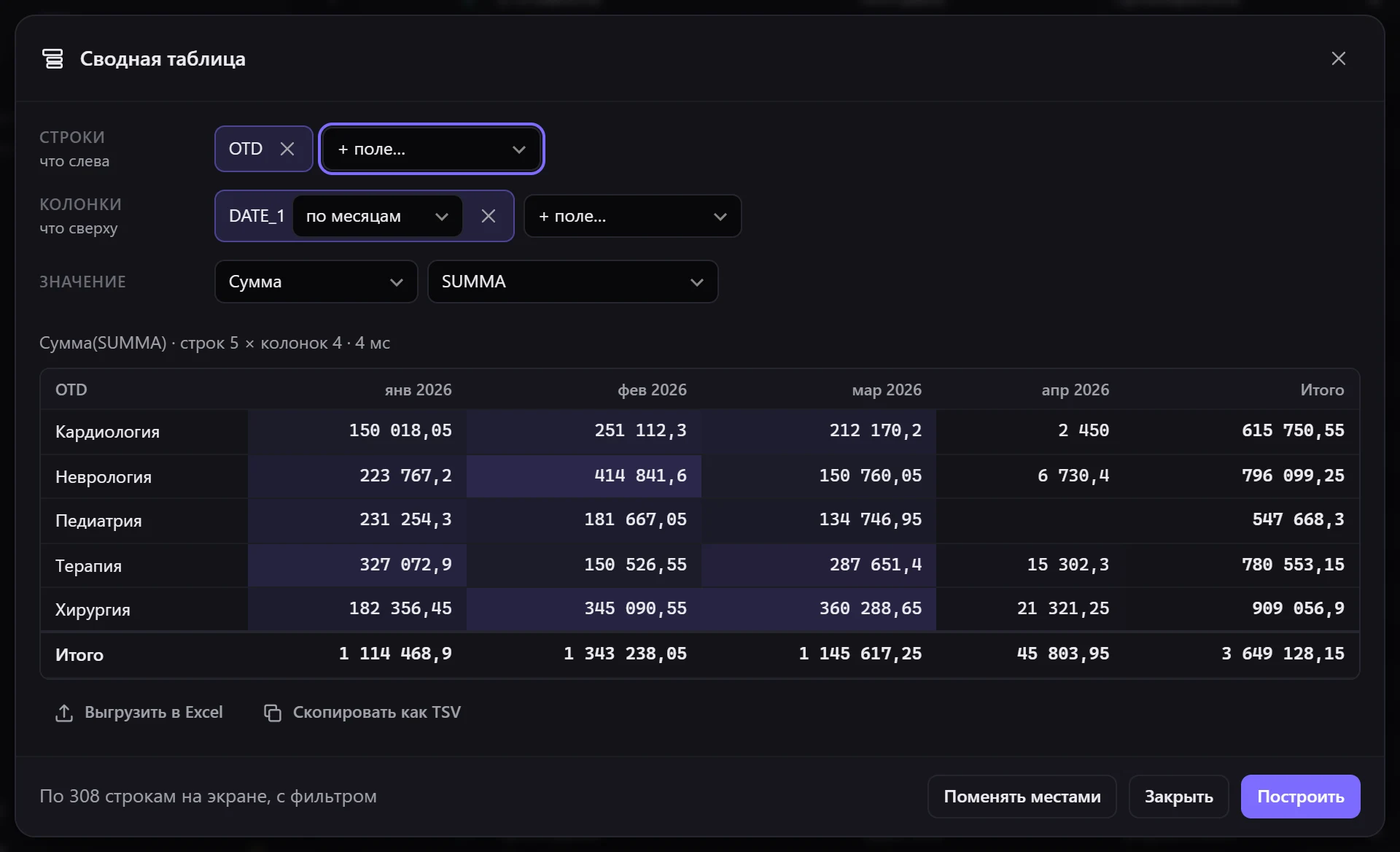Click the 'фев 2026' column header

(653, 390)
